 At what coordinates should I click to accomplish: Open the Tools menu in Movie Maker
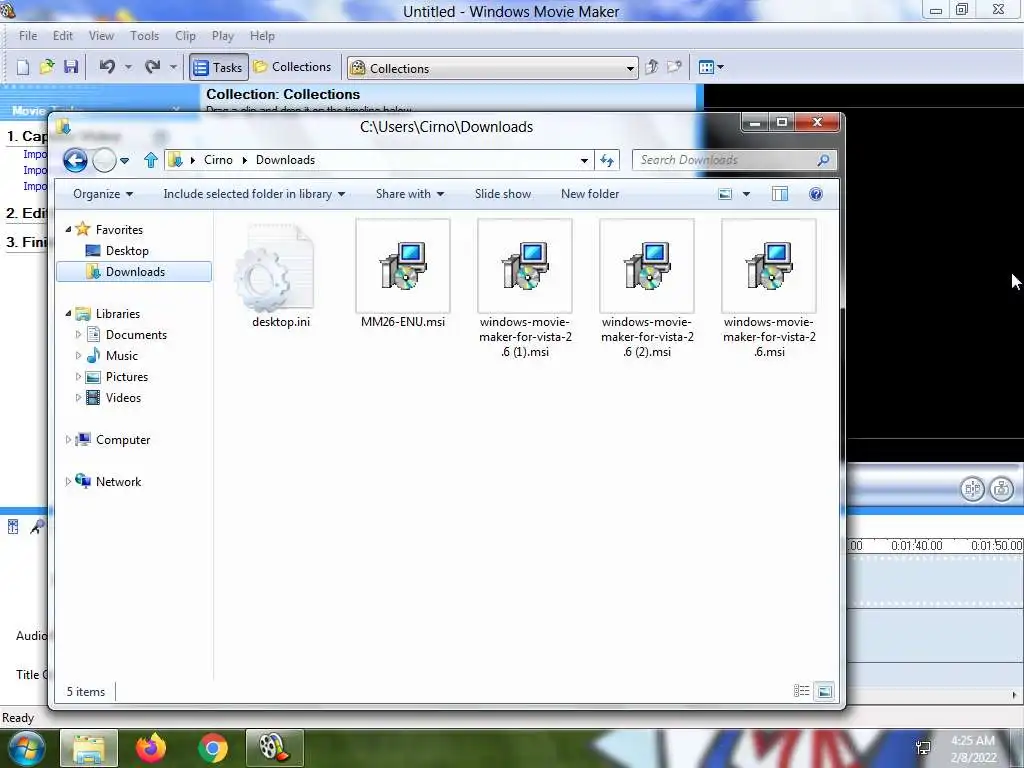click(144, 36)
